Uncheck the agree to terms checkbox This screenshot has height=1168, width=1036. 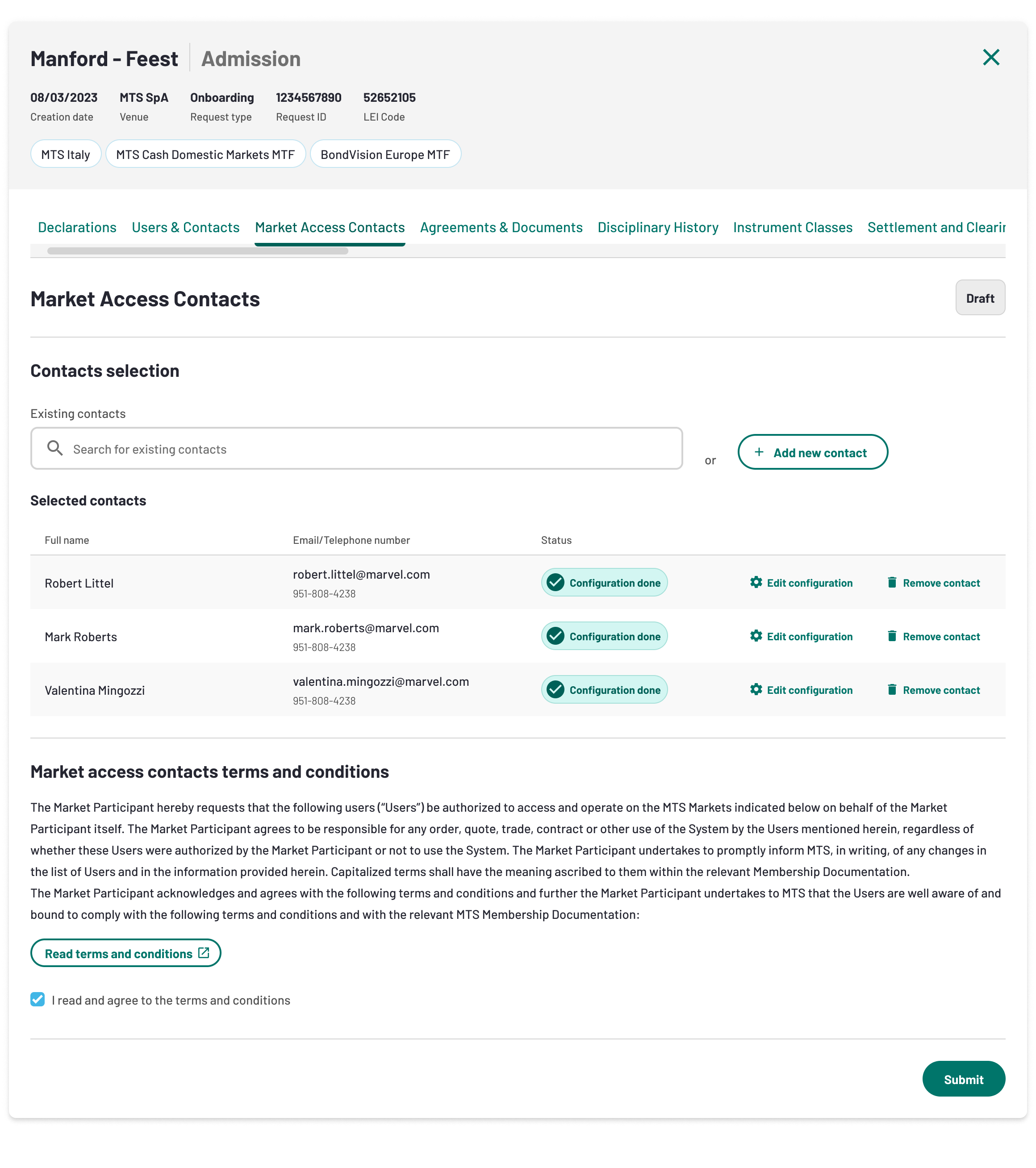(38, 999)
